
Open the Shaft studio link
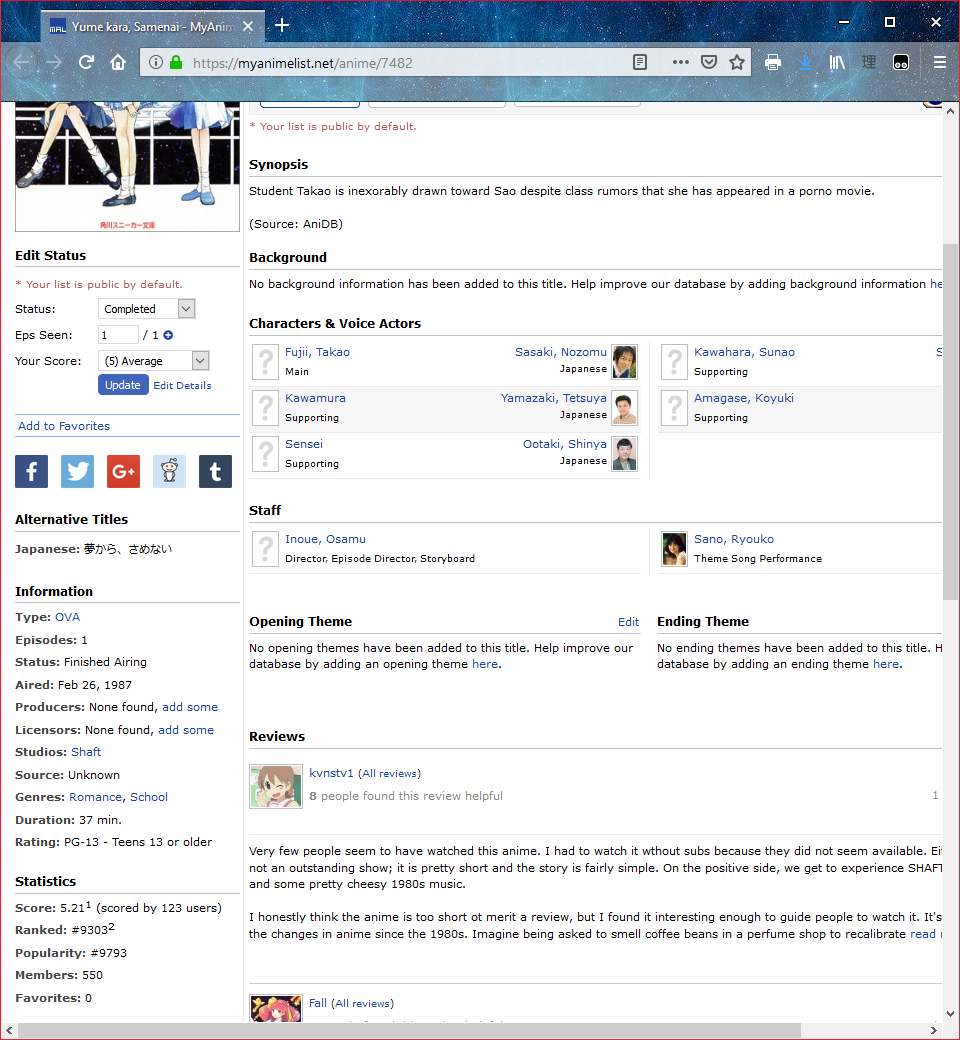click(86, 752)
